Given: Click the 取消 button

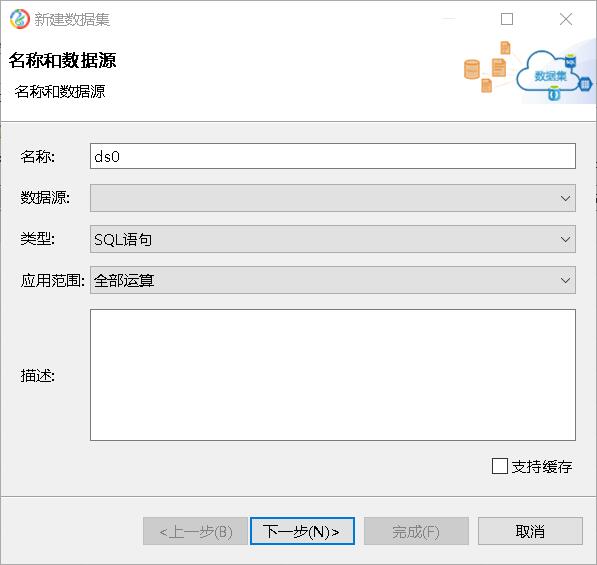Looking at the screenshot, I should click(530, 531).
